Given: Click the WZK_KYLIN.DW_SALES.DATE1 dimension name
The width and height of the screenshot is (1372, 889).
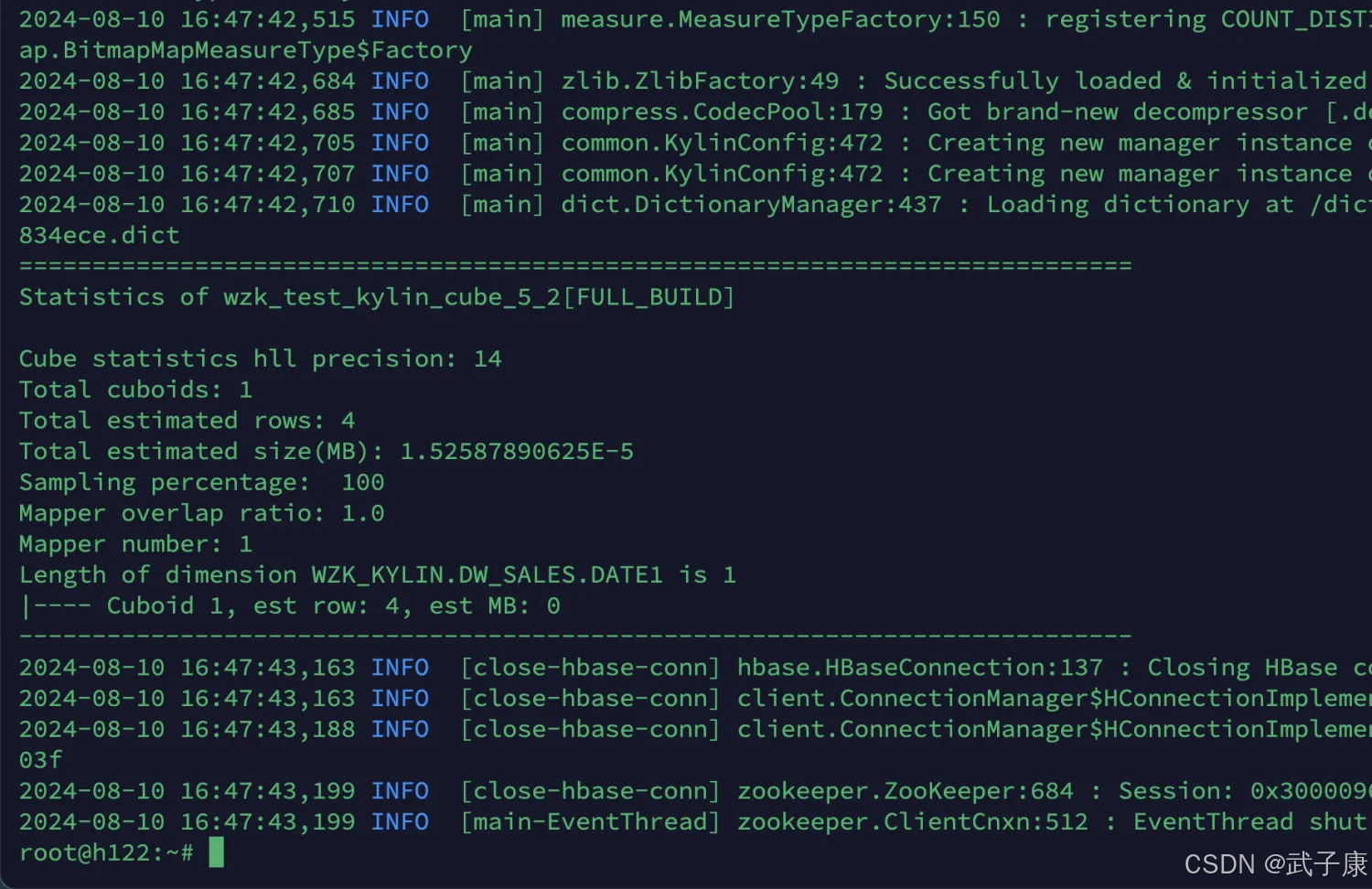Looking at the screenshot, I should [x=487, y=575].
